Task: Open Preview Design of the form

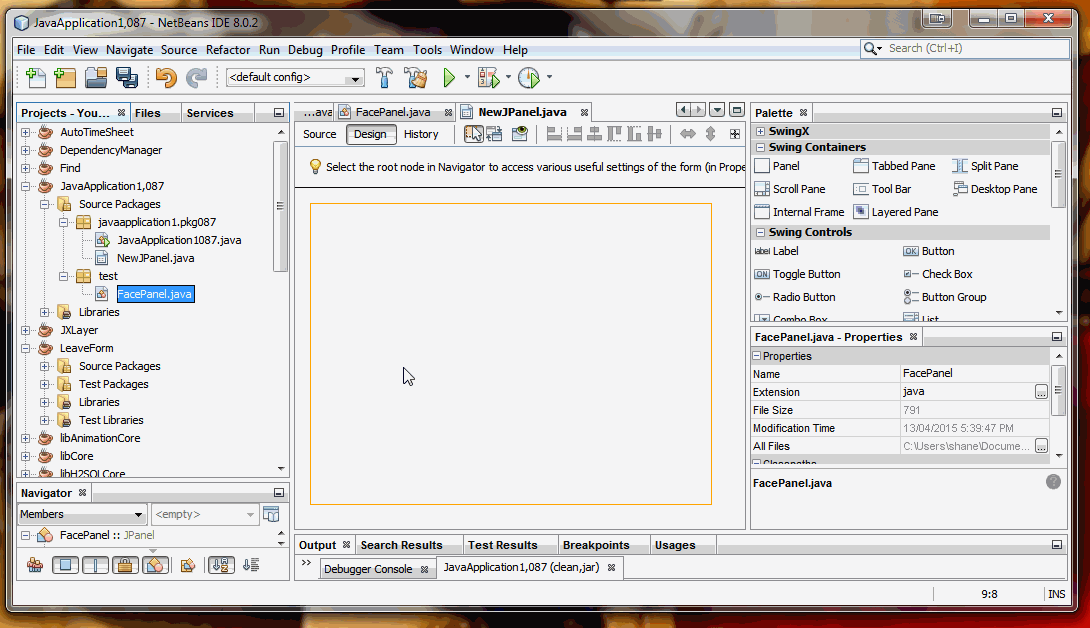Action: coord(520,133)
